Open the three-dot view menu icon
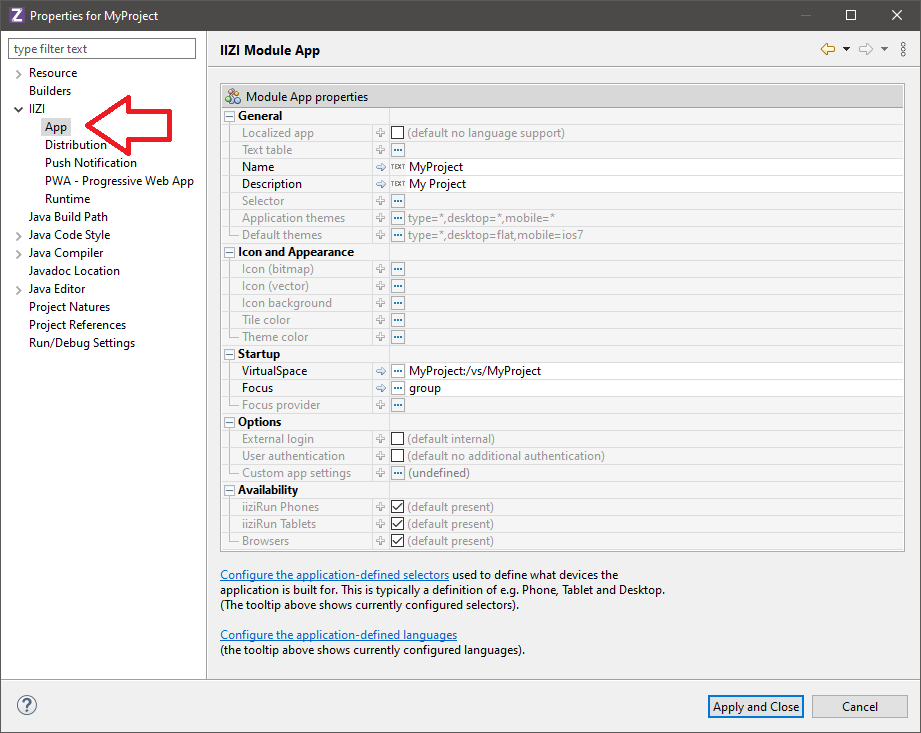 pos(903,49)
